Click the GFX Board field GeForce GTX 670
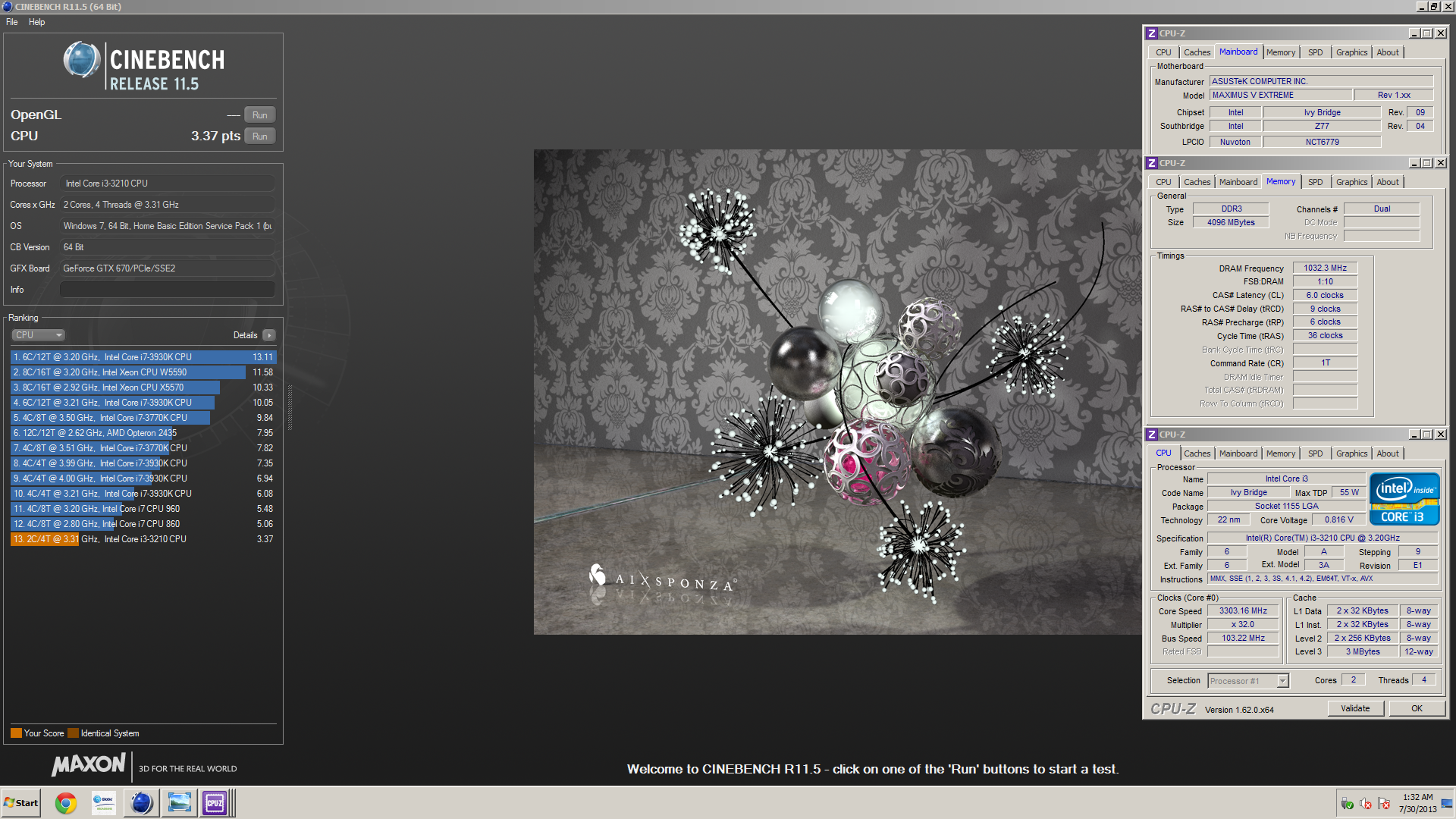Screen dimensions: 1456x819 [167, 268]
